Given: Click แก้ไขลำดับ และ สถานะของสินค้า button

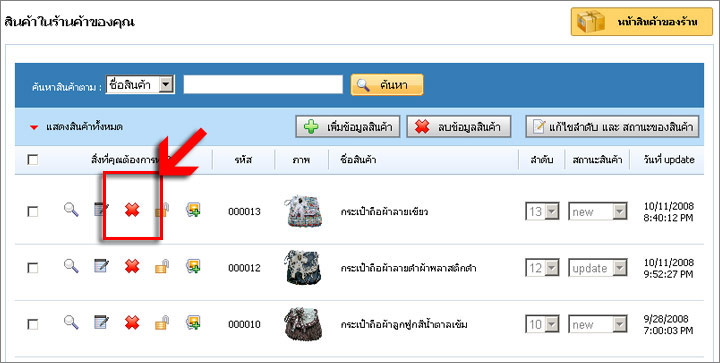Looking at the screenshot, I should [x=613, y=127].
